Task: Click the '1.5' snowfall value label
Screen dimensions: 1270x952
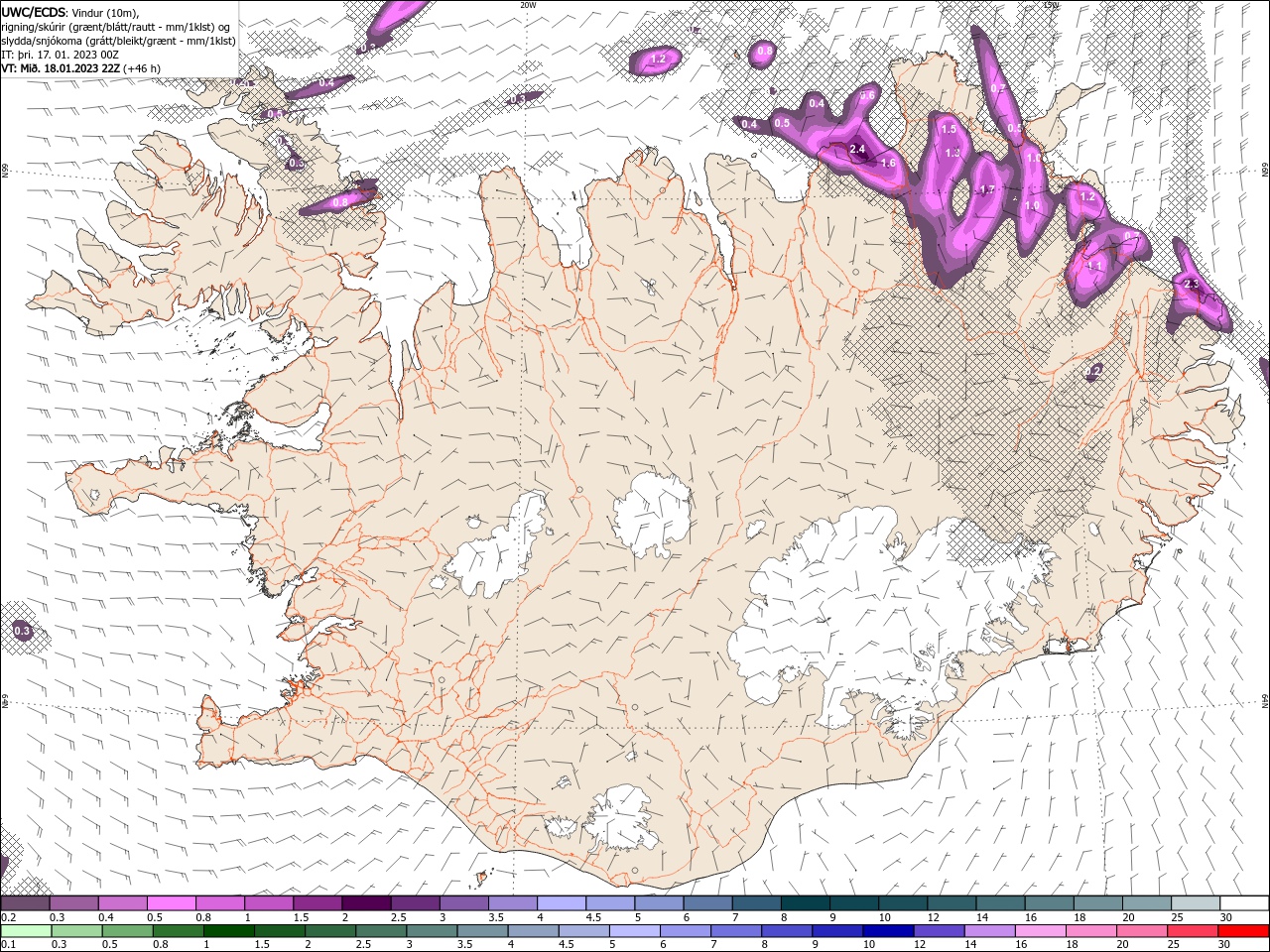Action: pyautogui.click(x=949, y=129)
